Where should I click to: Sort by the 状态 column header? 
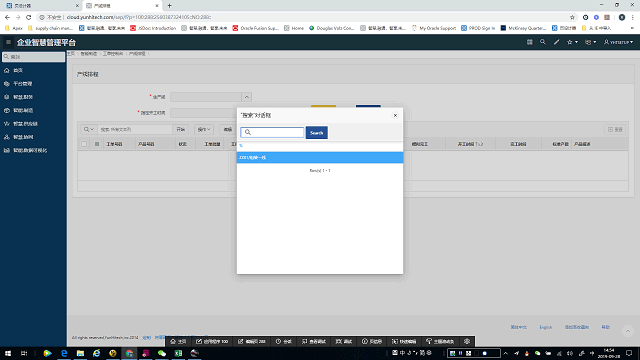click(182, 144)
